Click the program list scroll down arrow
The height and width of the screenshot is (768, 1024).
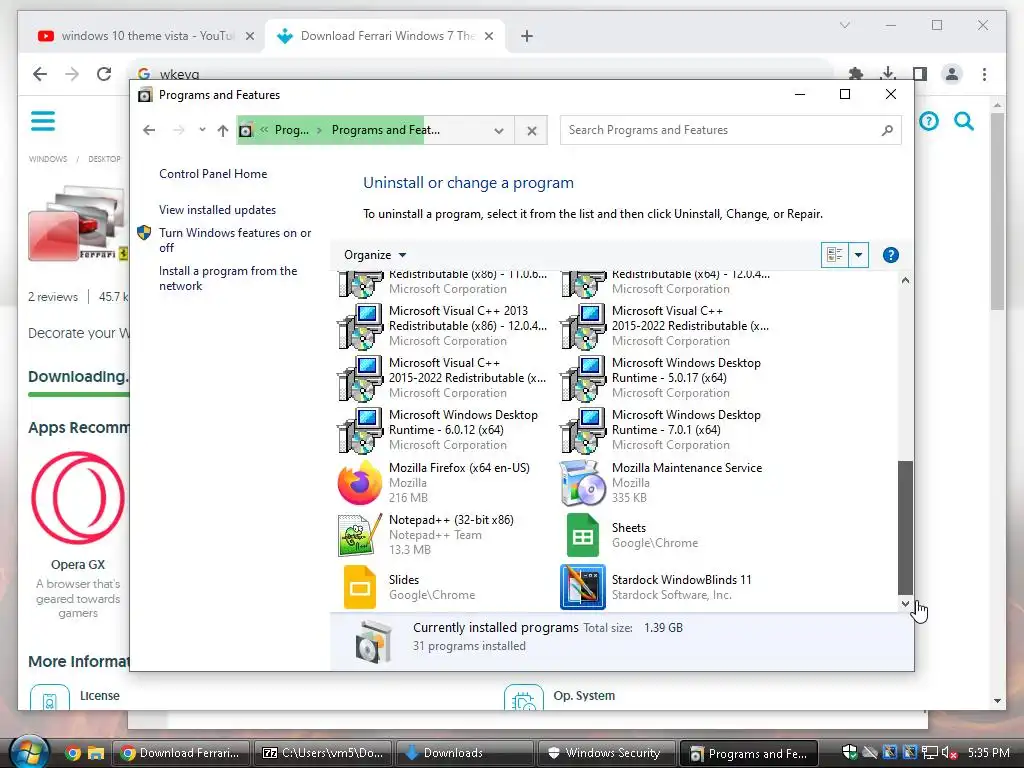tap(905, 603)
